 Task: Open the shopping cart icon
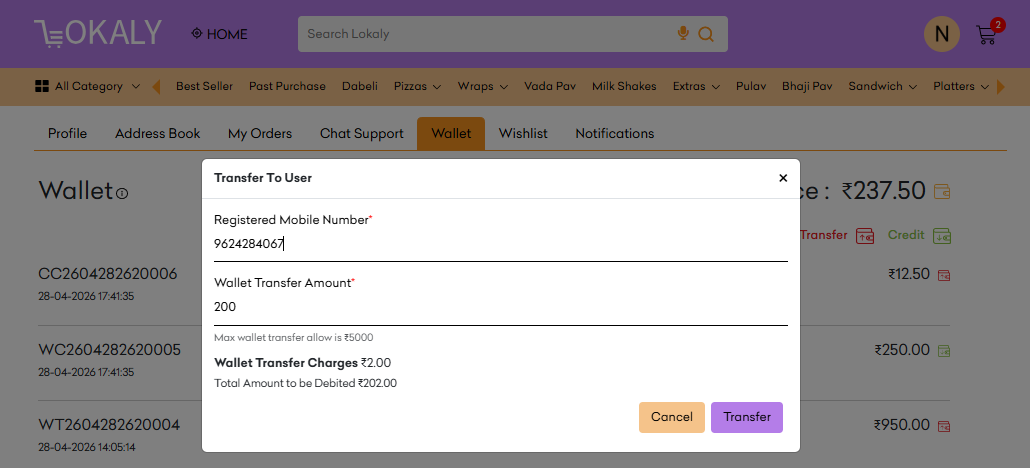coord(987,34)
